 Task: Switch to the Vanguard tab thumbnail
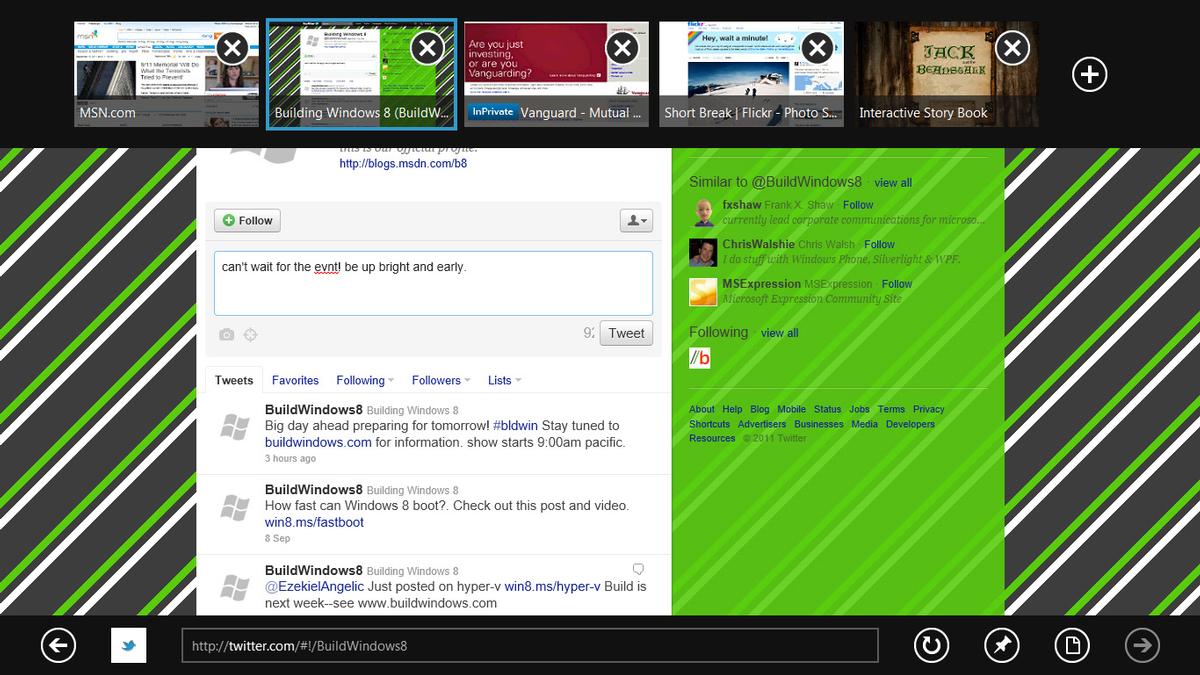point(556,74)
